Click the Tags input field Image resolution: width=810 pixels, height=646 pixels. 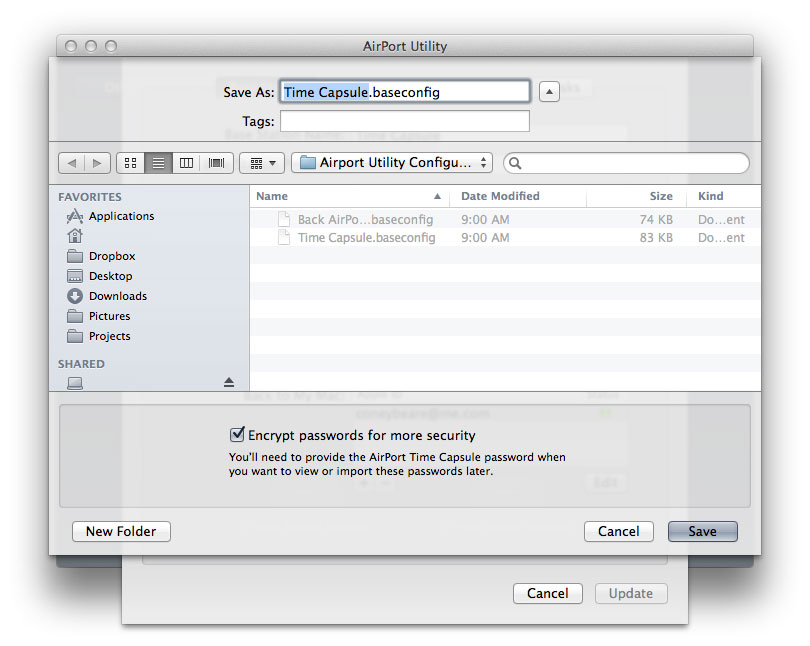(405, 121)
